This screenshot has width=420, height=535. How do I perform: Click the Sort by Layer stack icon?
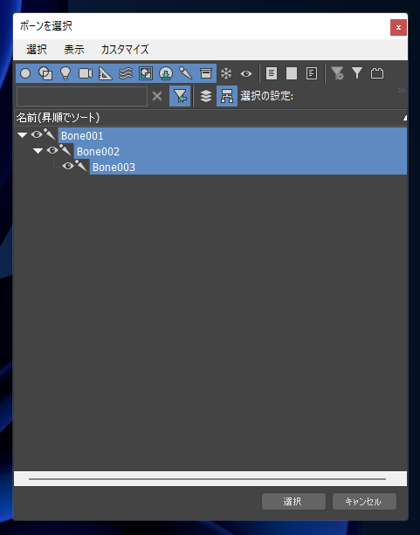click(x=206, y=96)
